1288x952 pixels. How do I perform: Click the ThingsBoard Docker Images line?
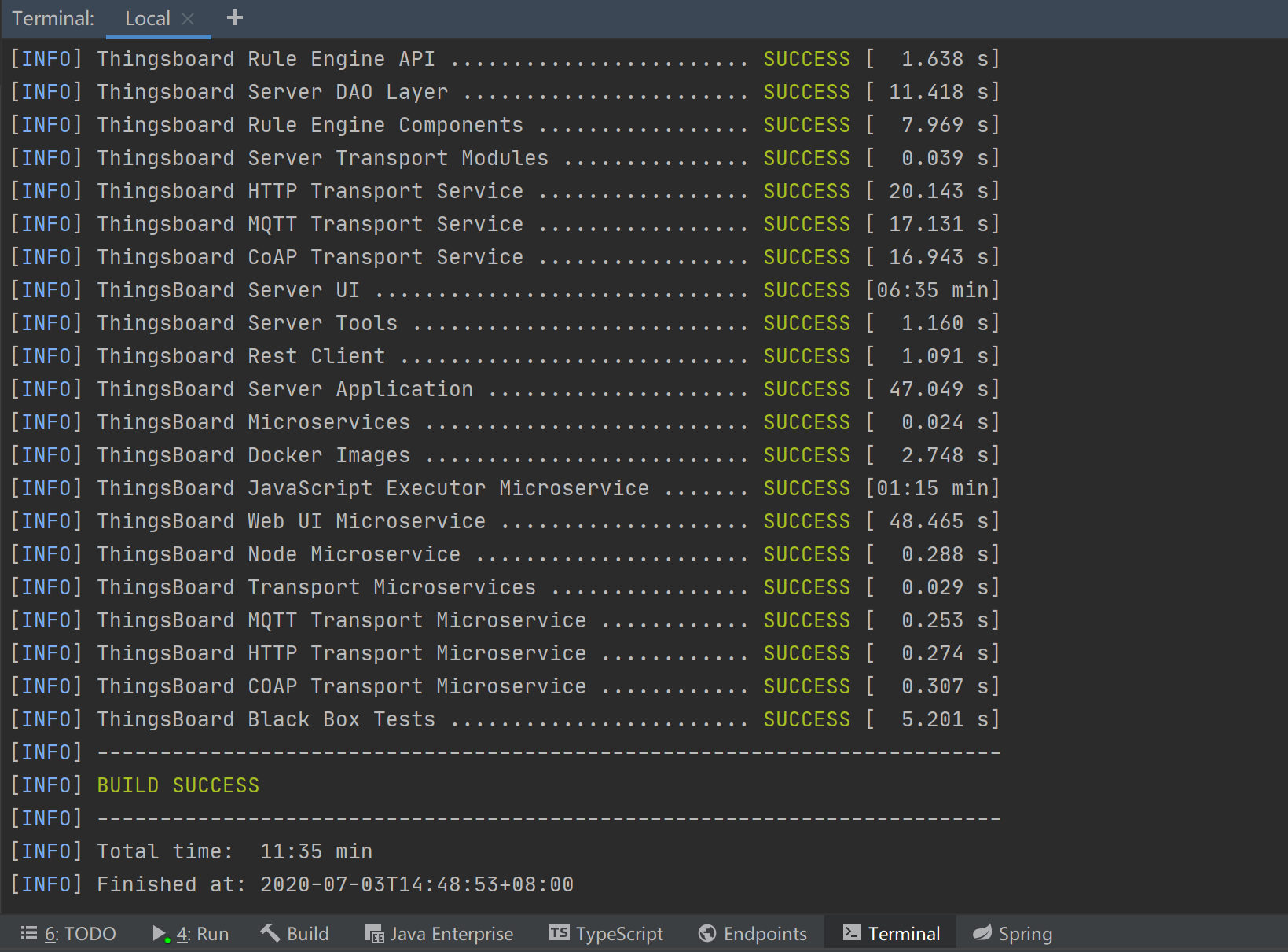(505, 455)
